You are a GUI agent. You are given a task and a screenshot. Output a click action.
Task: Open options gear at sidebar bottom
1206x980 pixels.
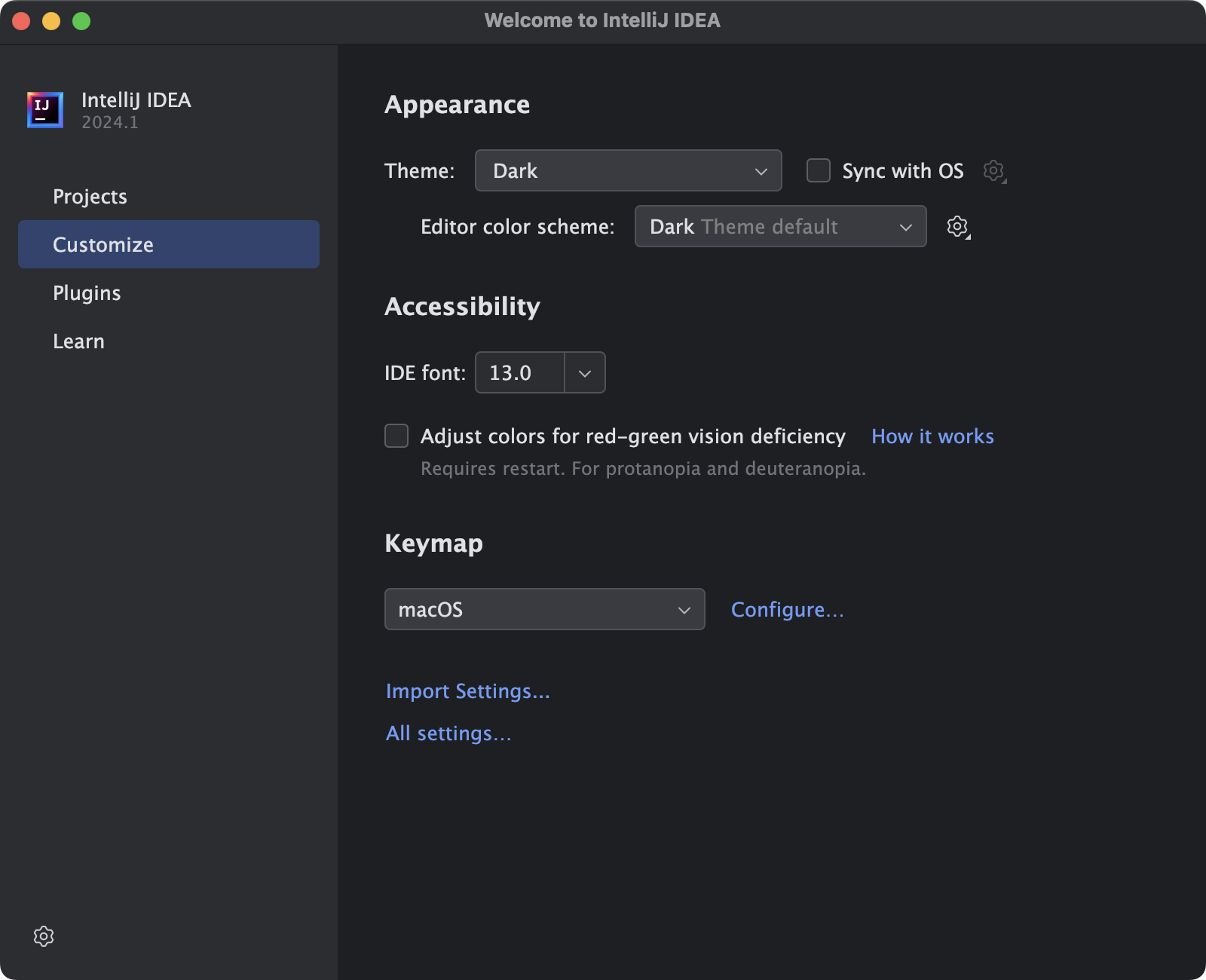pyautogui.click(x=44, y=936)
